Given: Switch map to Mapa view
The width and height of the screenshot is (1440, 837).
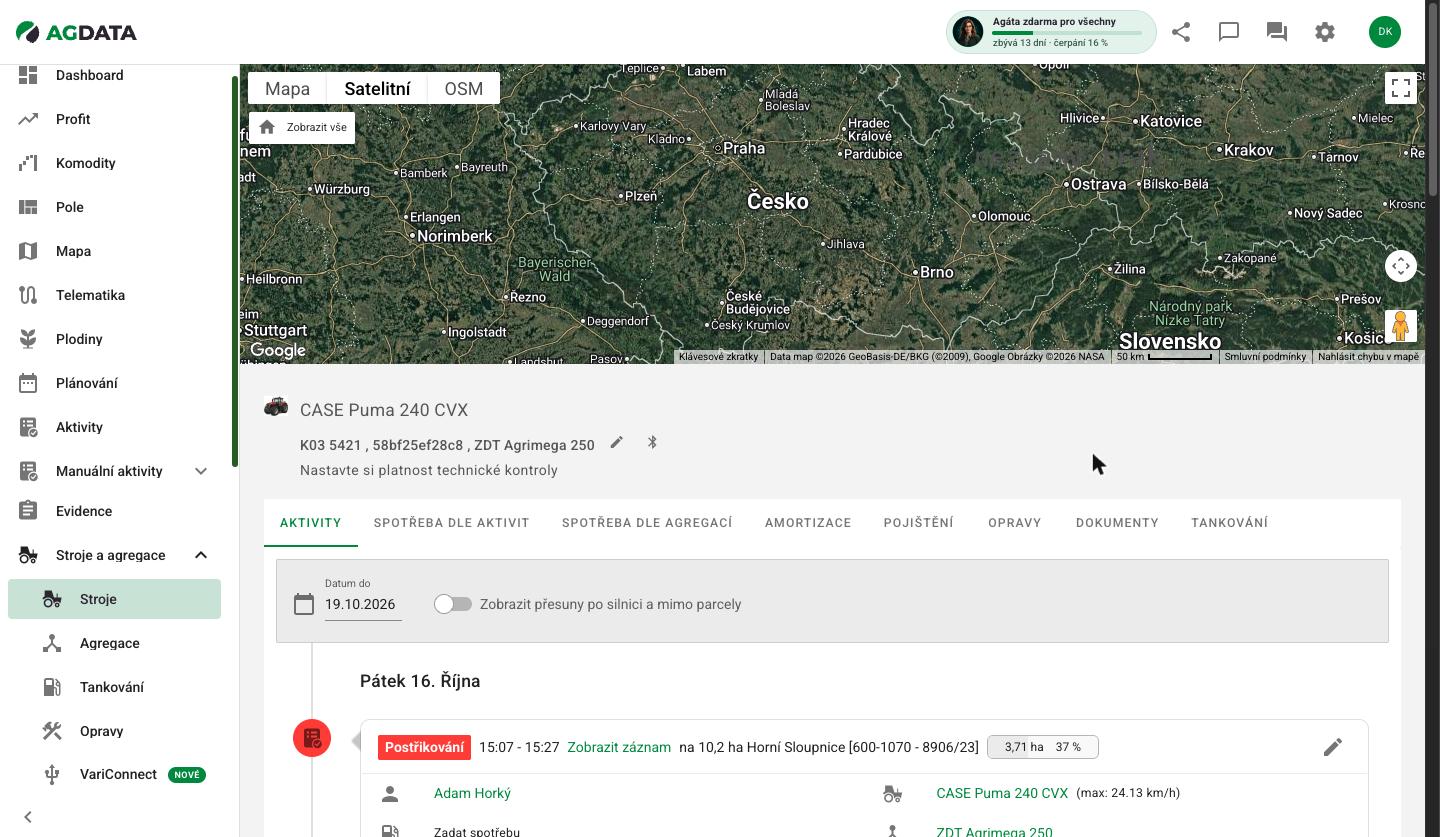Looking at the screenshot, I should click(287, 89).
